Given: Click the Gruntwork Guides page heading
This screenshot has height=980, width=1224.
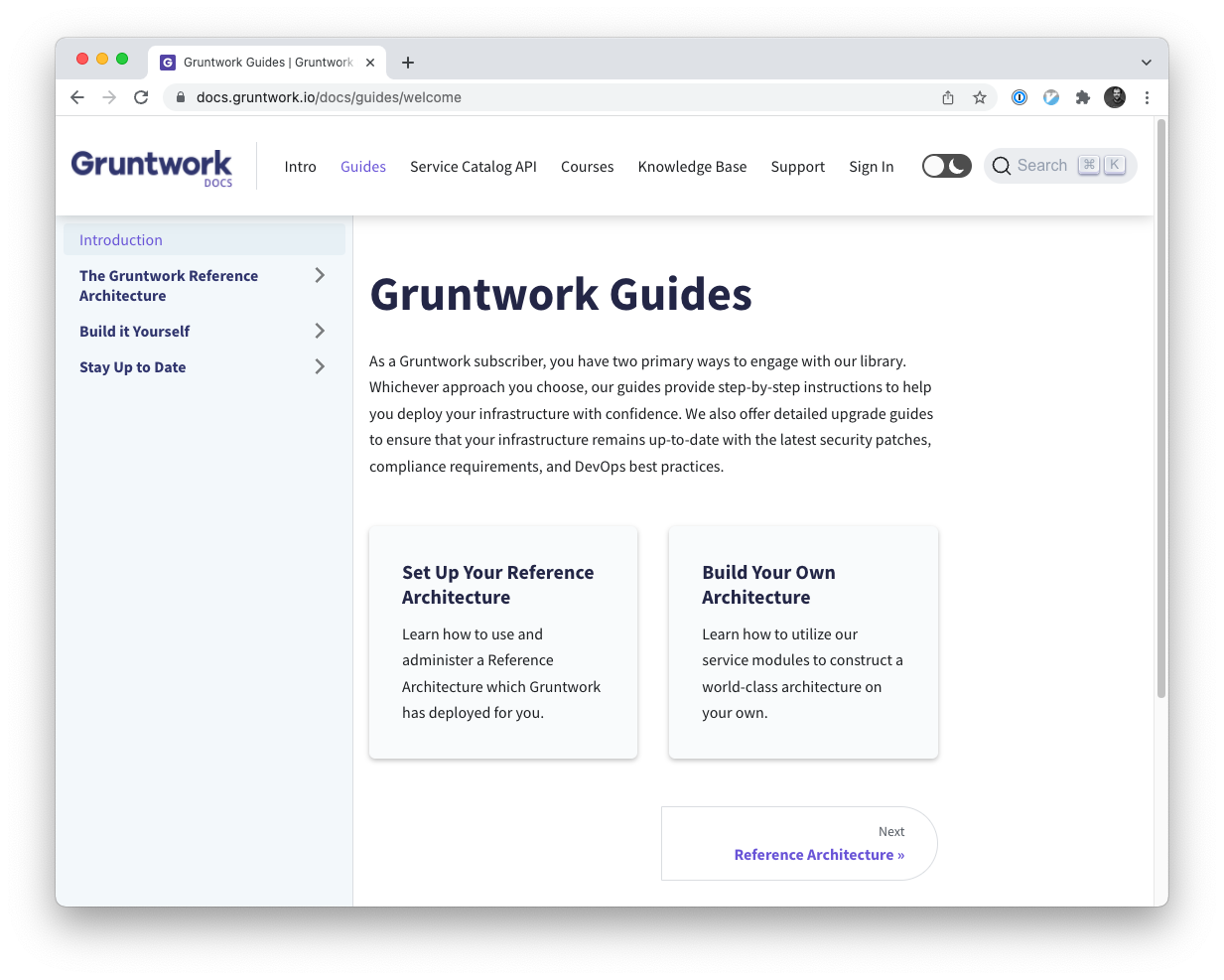Looking at the screenshot, I should pos(561,295).
